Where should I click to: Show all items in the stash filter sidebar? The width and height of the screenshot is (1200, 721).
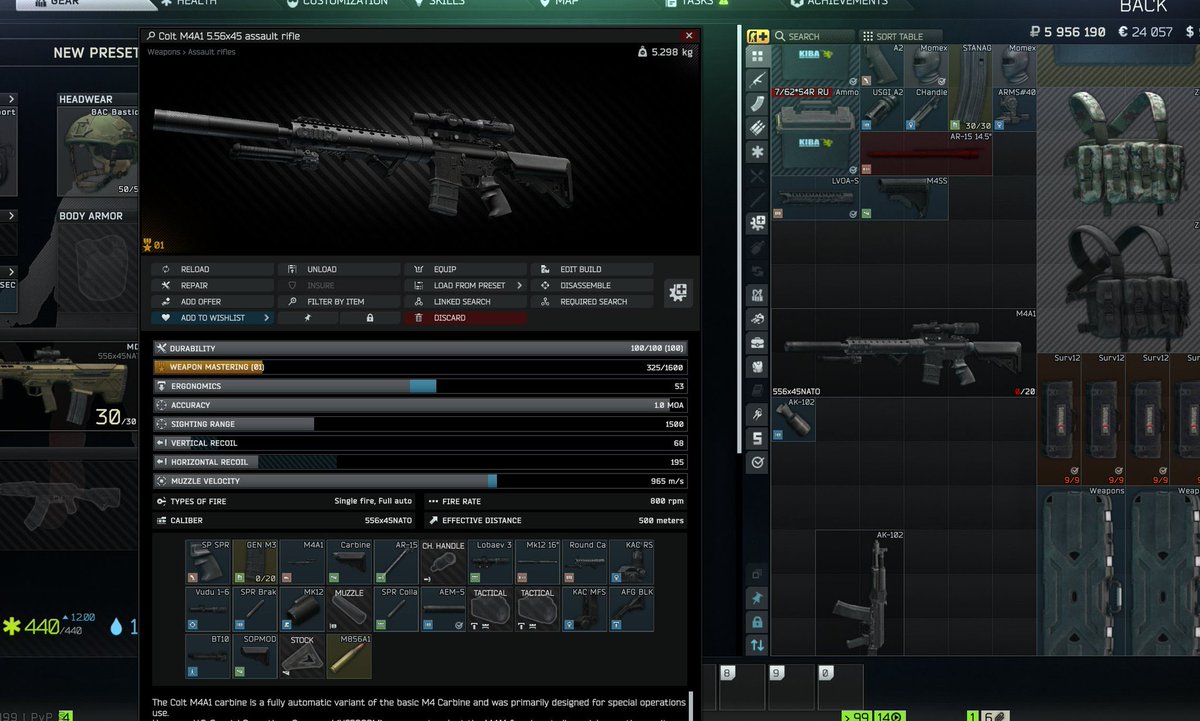tap(757, 56)
